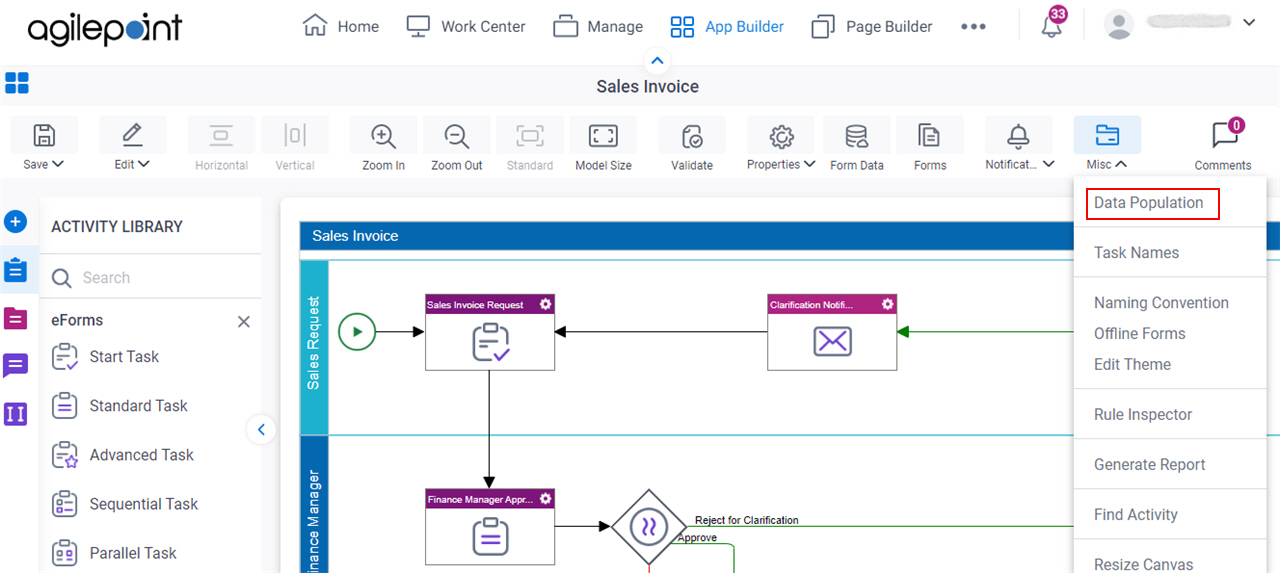Expand the Save dropdown arrow
This screenshot has width=1280, height=573.
[x=58, y=164]
